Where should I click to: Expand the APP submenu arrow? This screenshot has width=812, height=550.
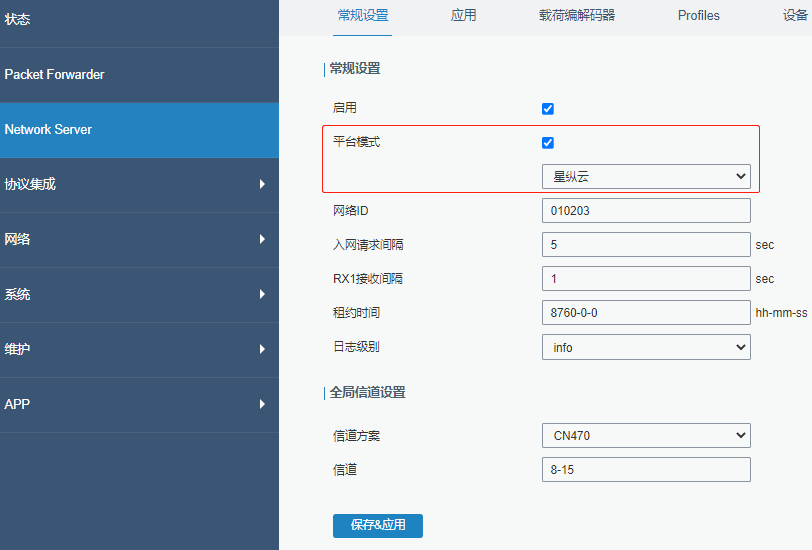tap(262, 404)
